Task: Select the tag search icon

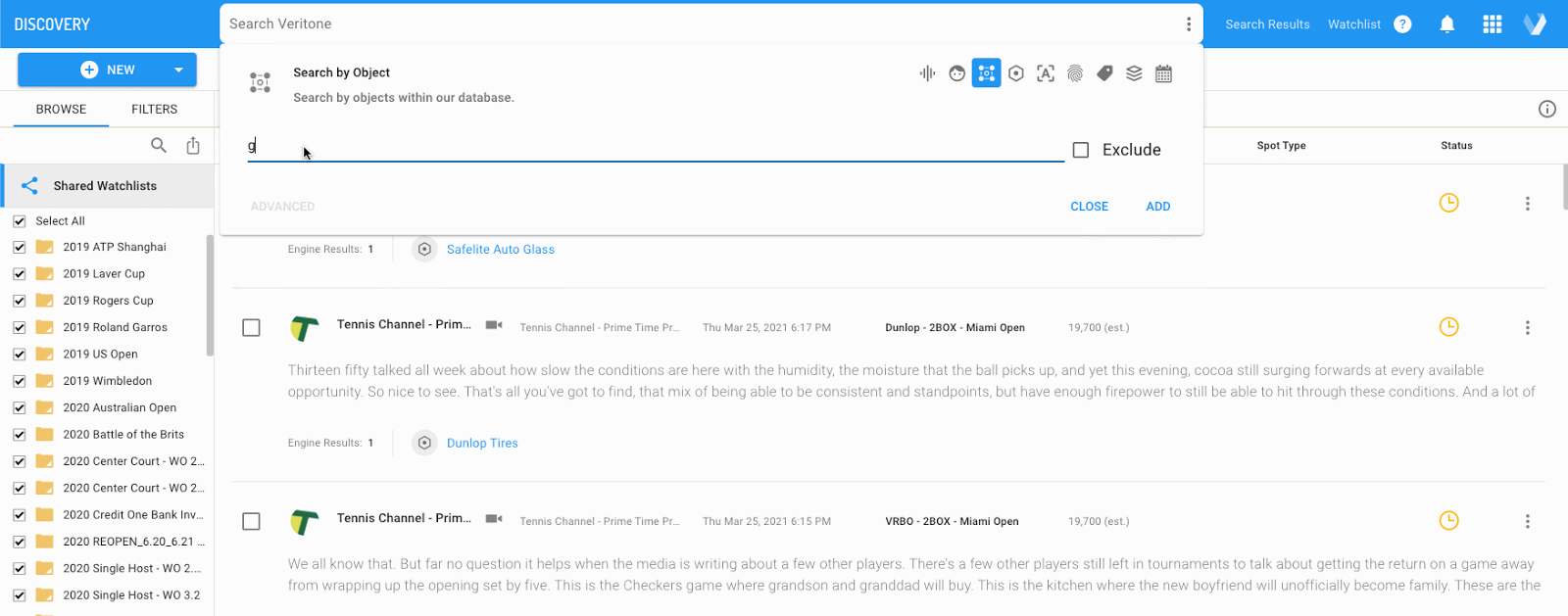Action: point(1104,73)
